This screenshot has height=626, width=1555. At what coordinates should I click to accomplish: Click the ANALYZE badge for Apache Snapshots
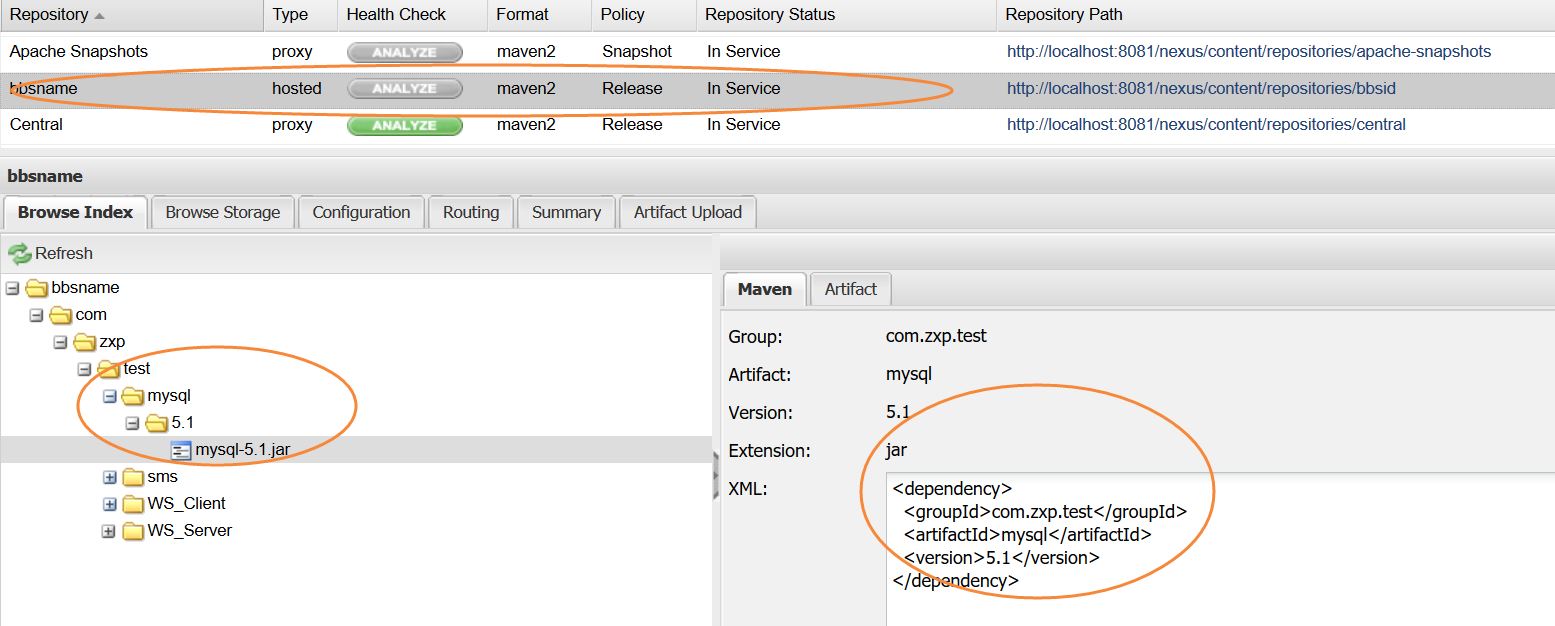(404, 52)
